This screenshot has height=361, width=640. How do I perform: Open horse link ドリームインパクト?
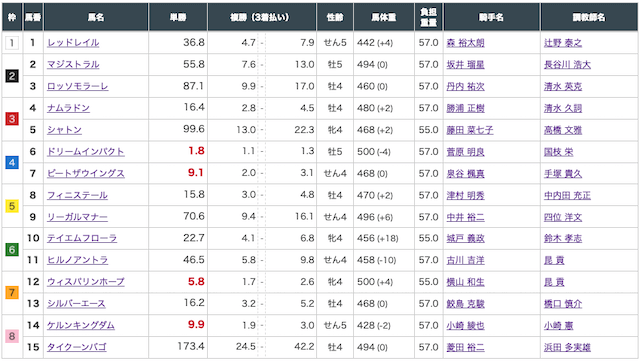tap(86, 152)
